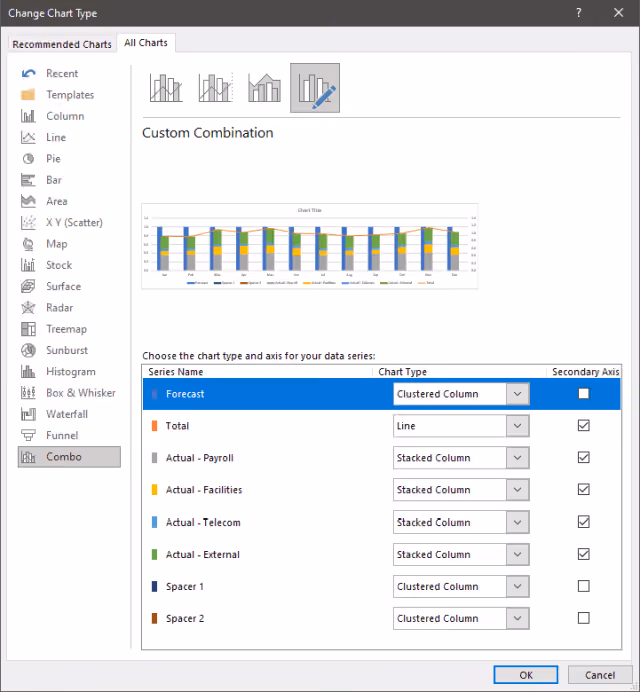Select the Actual - Telecom series name
The width and height of the screenshot is (640, 692).
pyautogui.click(x=203, y=522)
